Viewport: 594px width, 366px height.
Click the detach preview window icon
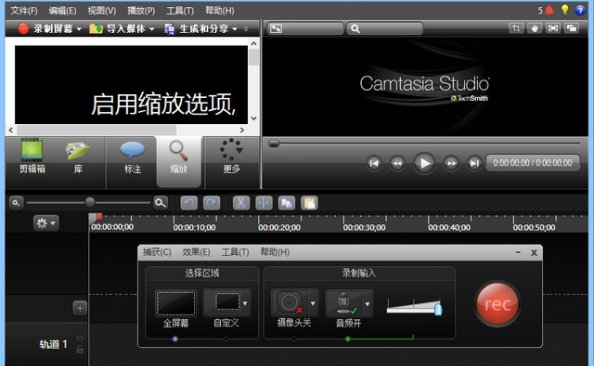pos(571,28)
